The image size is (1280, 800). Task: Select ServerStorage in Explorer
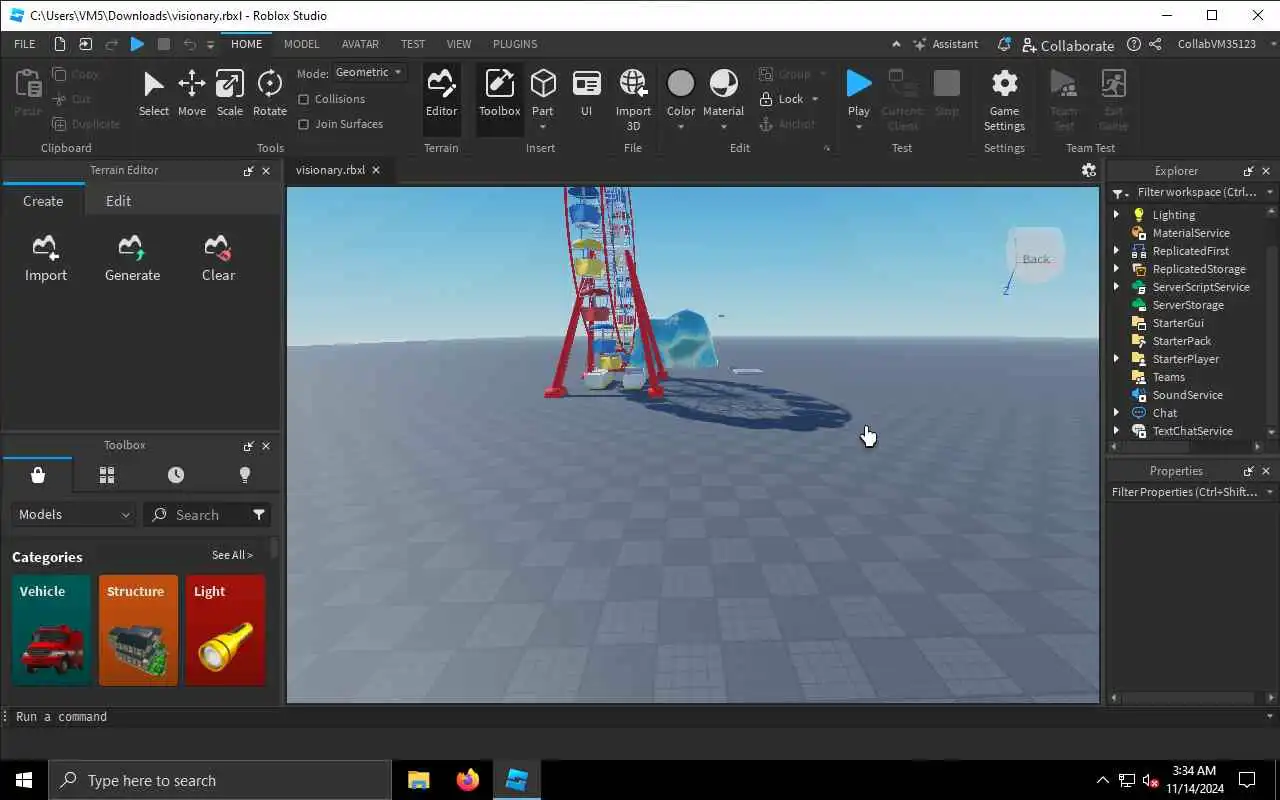click(x=1188, y=305)
